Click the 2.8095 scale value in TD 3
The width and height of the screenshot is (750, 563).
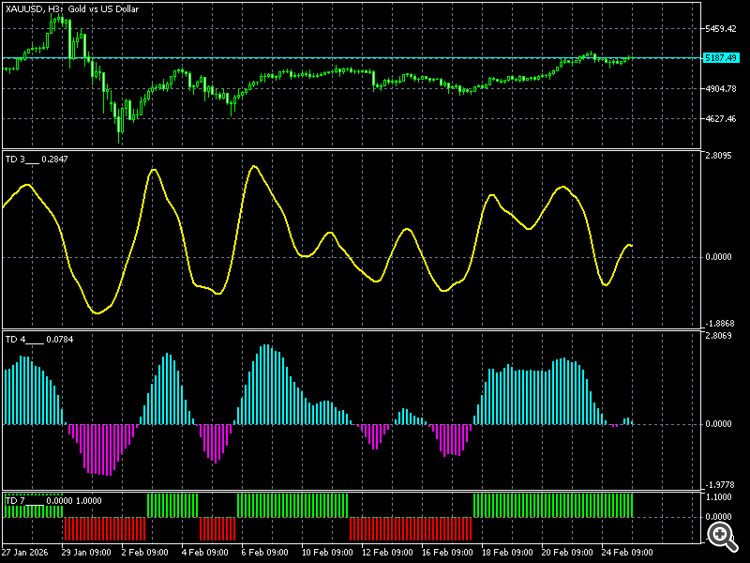pos(718,156)
